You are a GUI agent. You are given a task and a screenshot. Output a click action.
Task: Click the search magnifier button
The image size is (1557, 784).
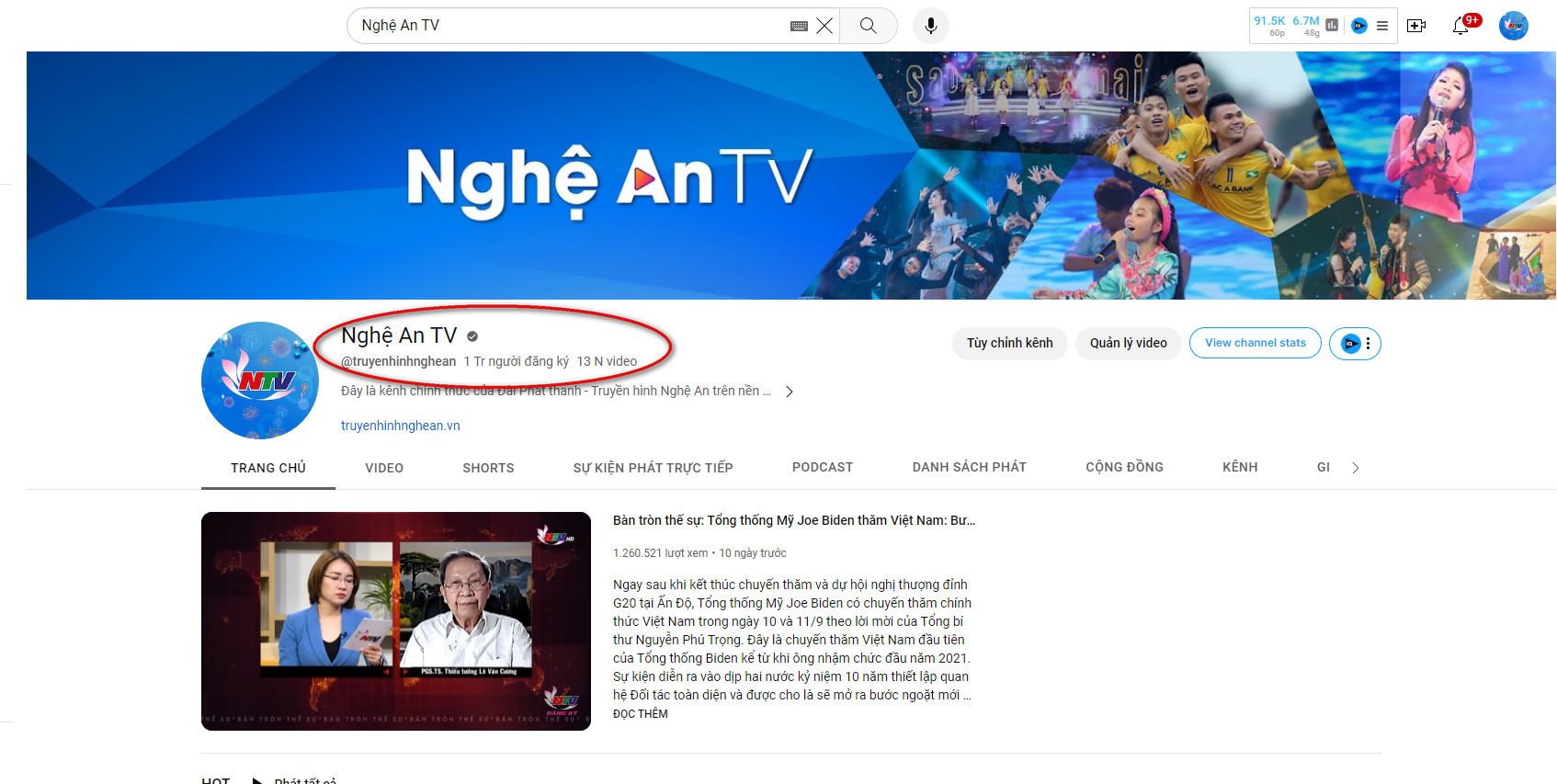coord(868,26)
